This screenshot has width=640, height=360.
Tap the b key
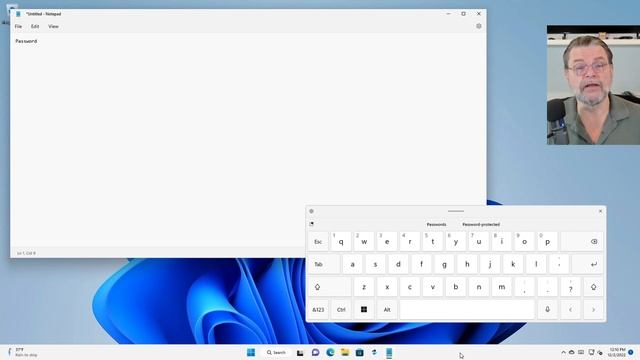(x=456, y=287)
